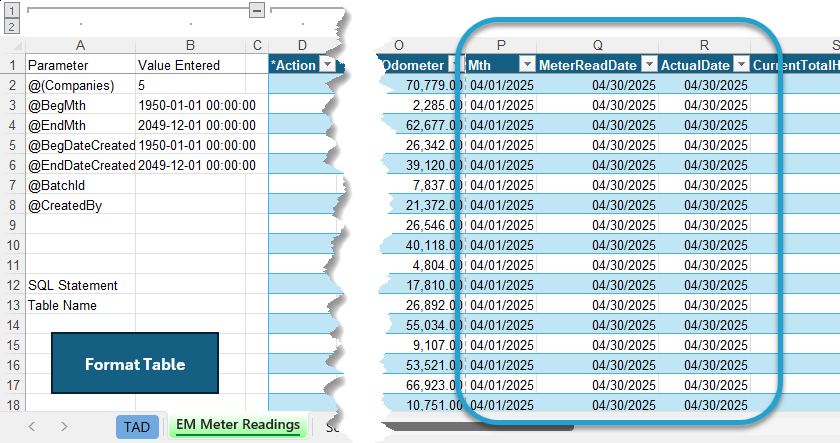The width and height of the screenshot is (840, 443).
Task: Select outline level 2 button
Action: (12, 26)
